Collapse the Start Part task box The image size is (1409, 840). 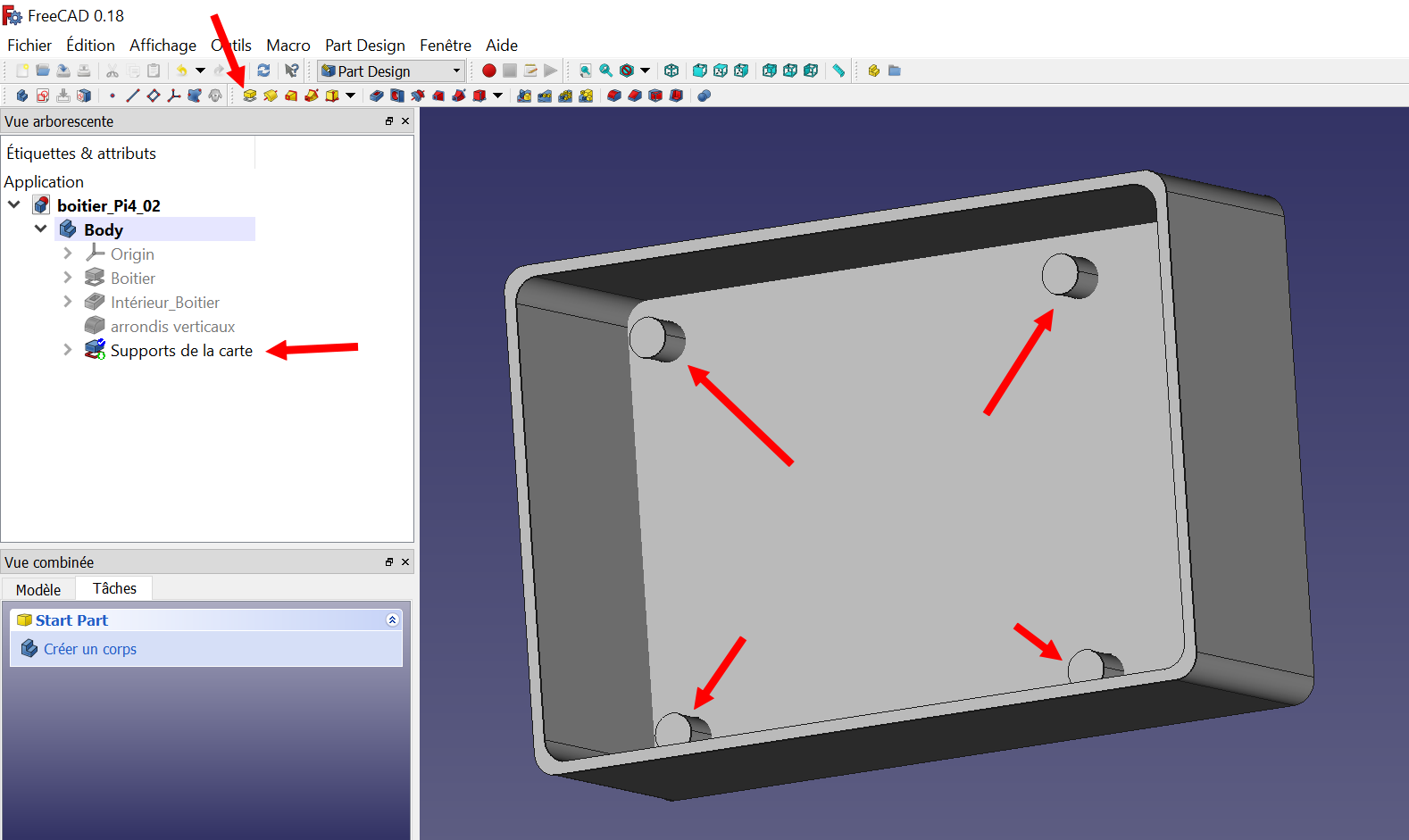point(392,620)
